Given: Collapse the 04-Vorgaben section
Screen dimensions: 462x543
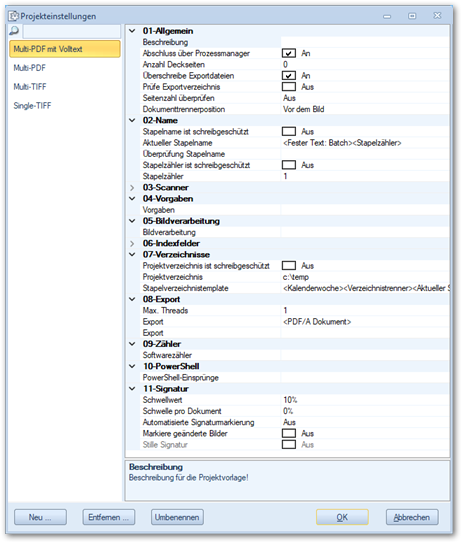Looking at the screenshot, I should [132, 199].
